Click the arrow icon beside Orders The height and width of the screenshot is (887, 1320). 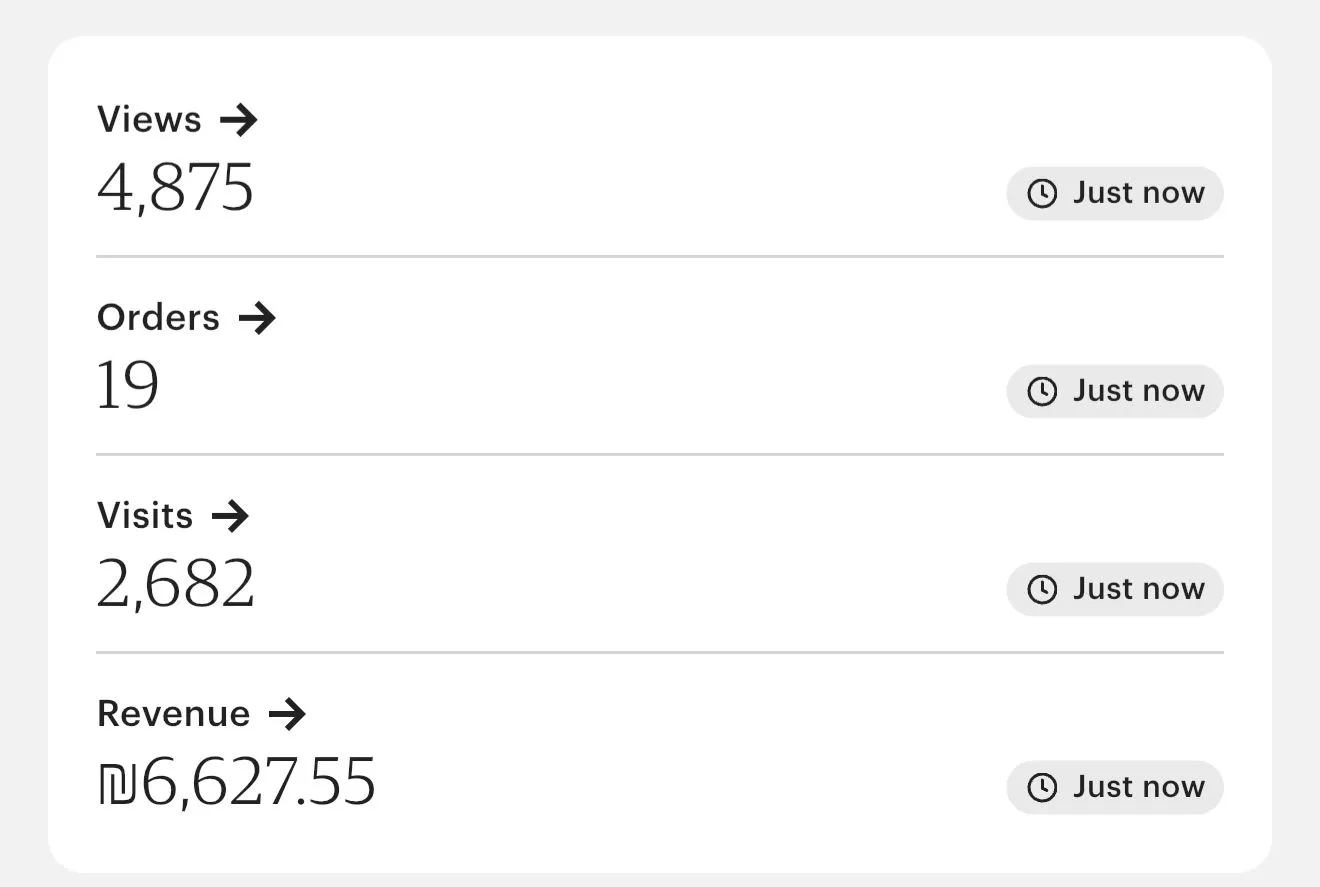[257, 319]
